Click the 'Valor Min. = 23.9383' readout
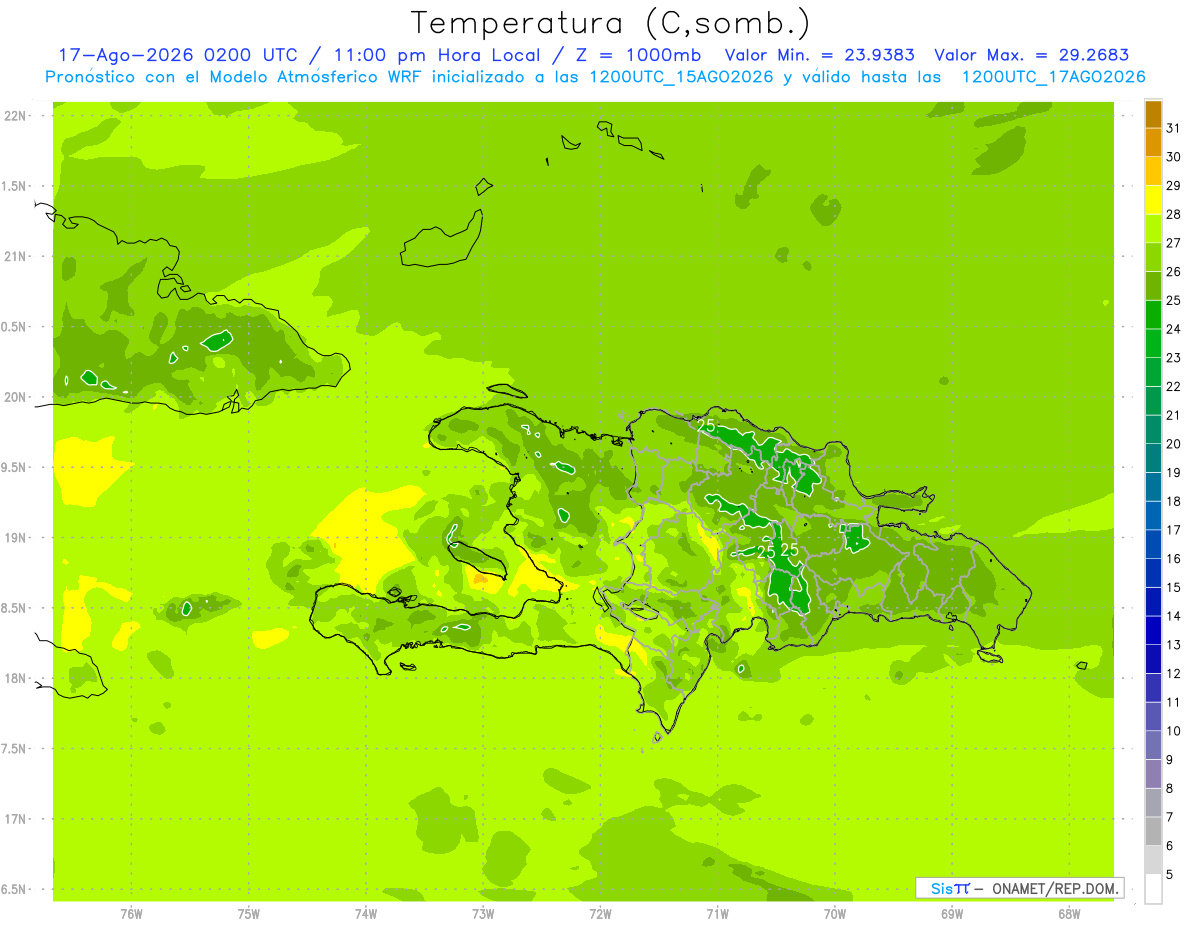1200x927 pixels. [x=820, y=56]
